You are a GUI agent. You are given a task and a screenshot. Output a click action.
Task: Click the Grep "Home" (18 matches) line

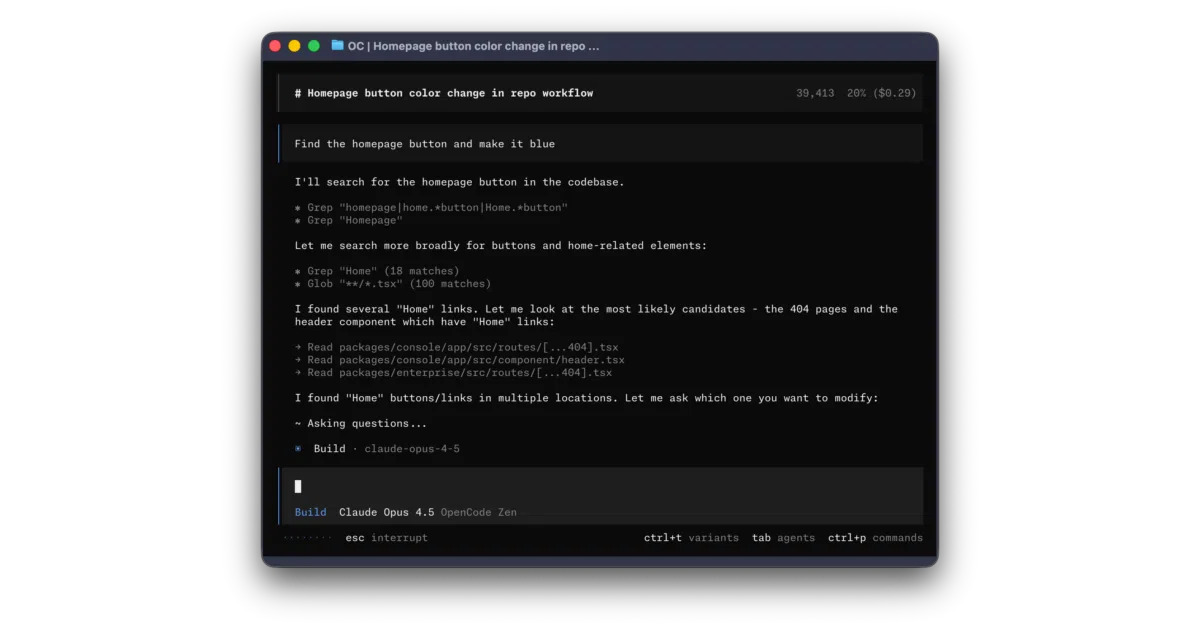(377, 271)
